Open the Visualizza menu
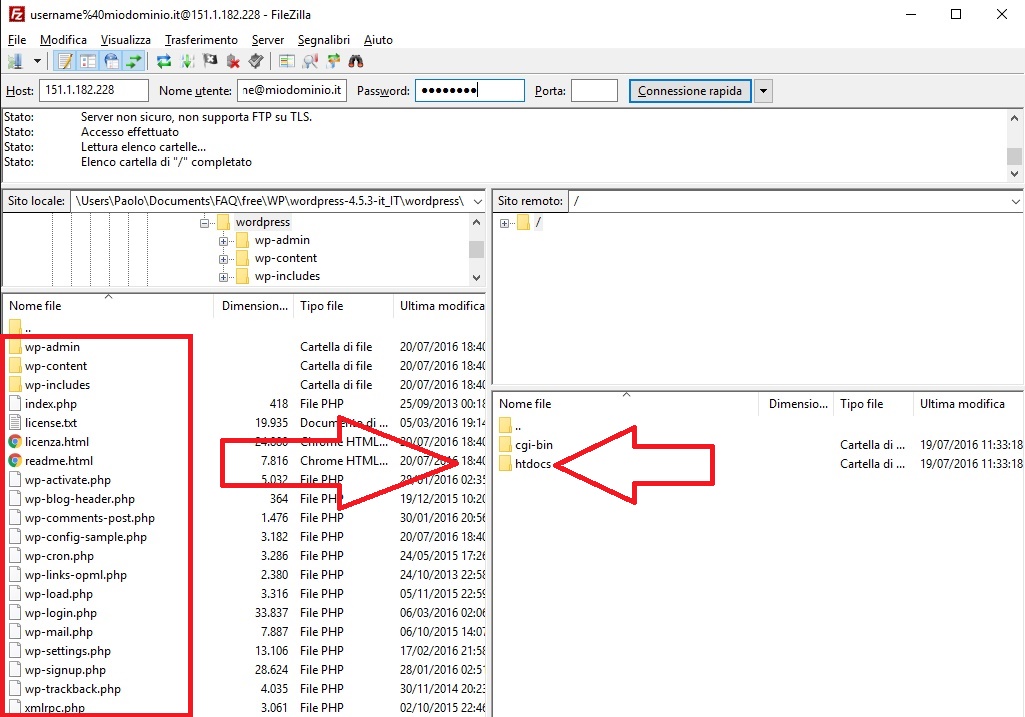The image size is (1025, 717). pos(126,40)
